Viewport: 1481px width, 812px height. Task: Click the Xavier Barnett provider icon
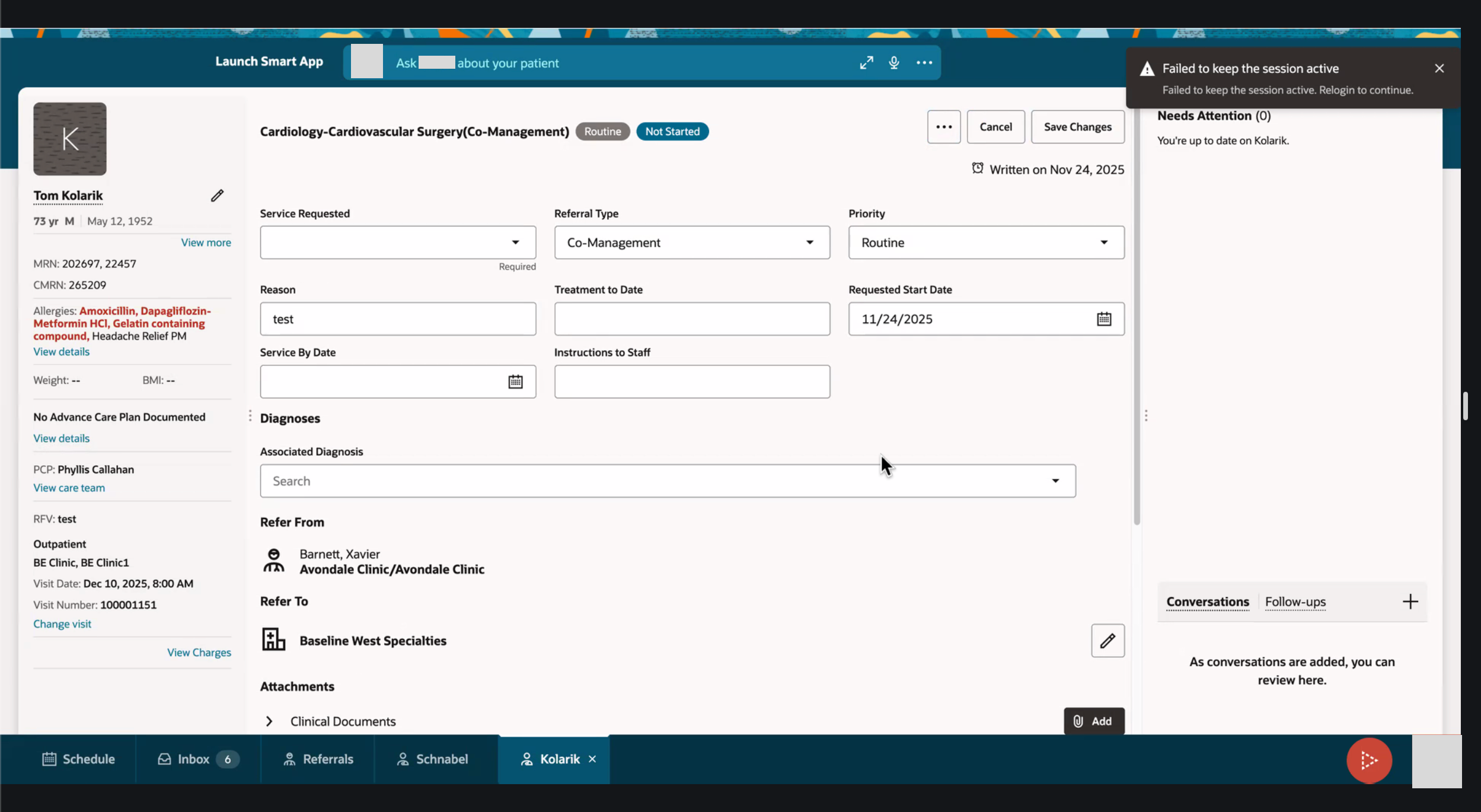273,560
